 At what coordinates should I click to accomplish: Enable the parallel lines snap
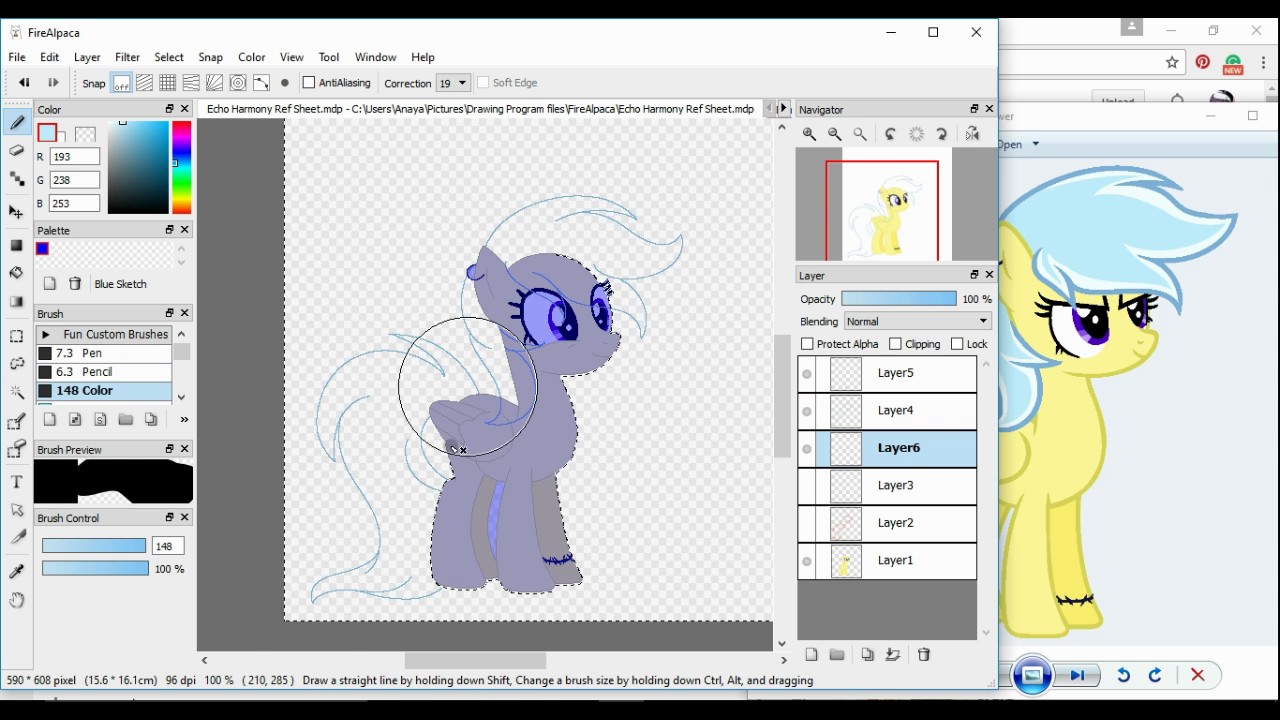tap(144, 83)
